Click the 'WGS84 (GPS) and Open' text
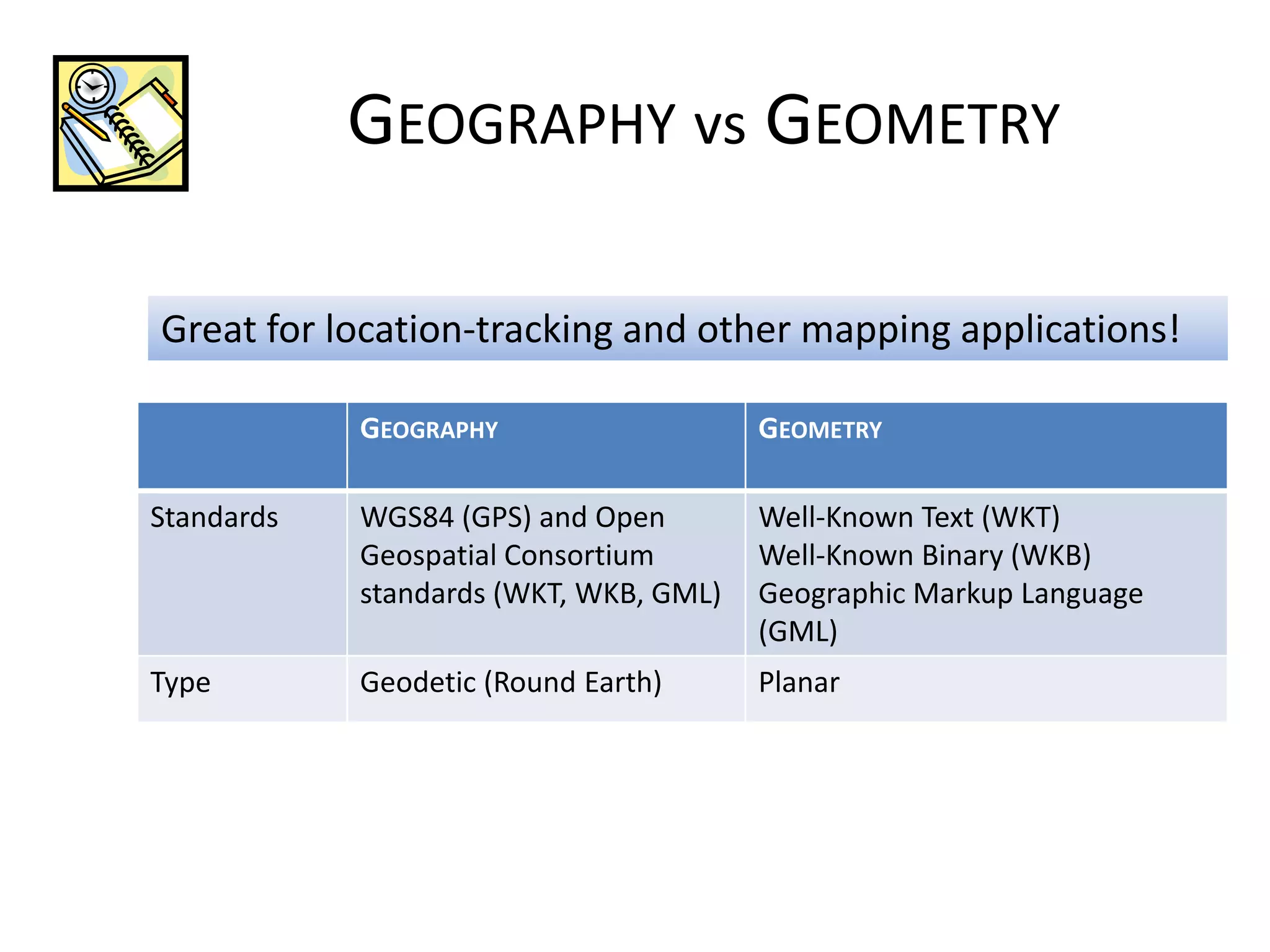 (512, 518)
